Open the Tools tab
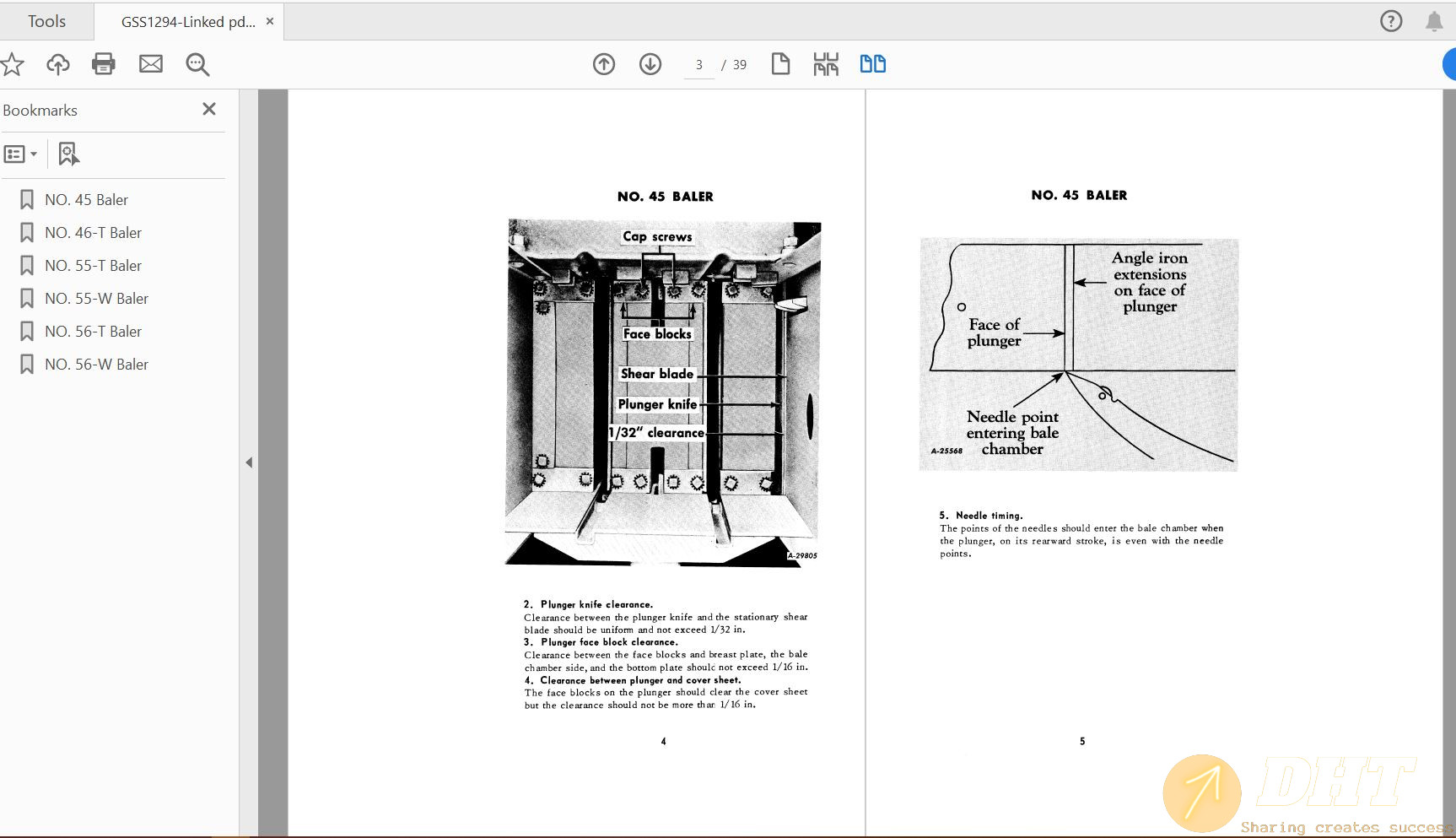Image resolution: width=1456 pixels, height=838 pixels. [46, 21]
